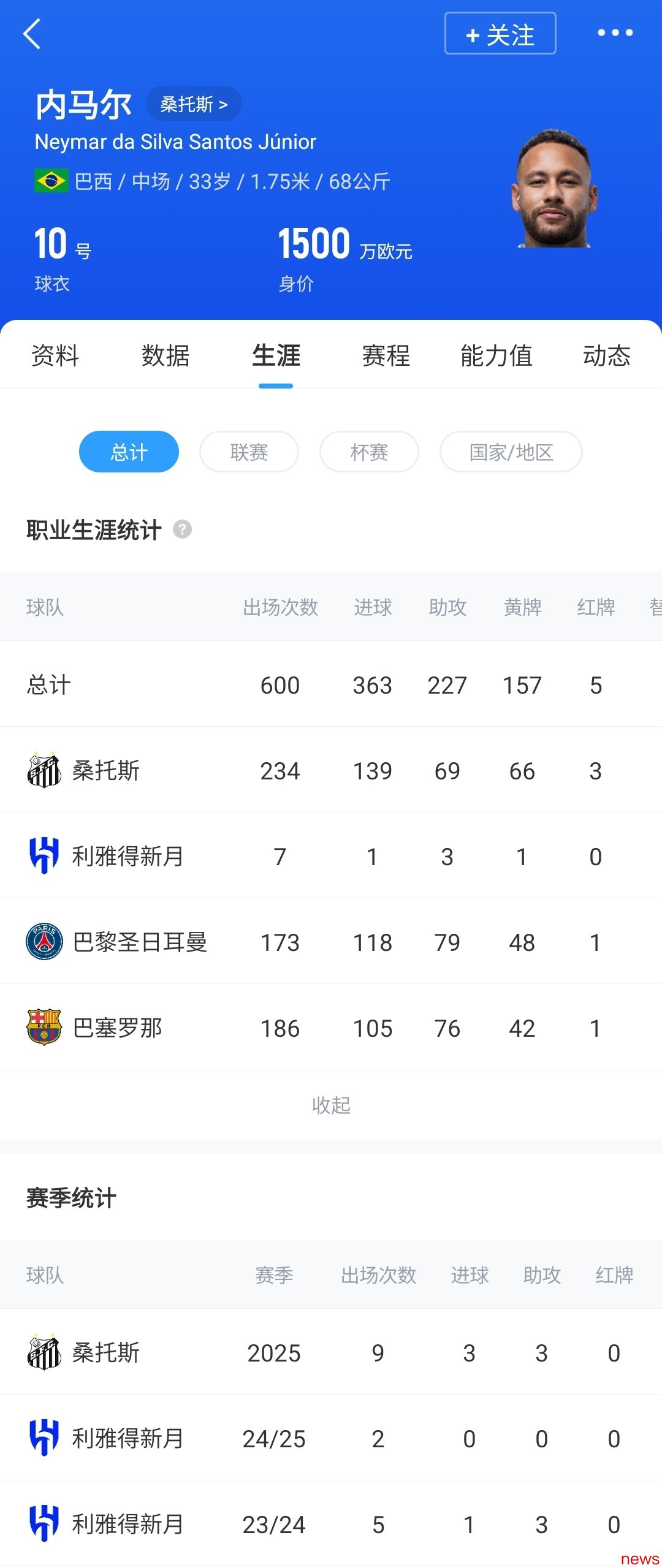
Task: Tap the Al-Hilal logo in career stats
Action: pyautogui.click(x=44, y=855)
